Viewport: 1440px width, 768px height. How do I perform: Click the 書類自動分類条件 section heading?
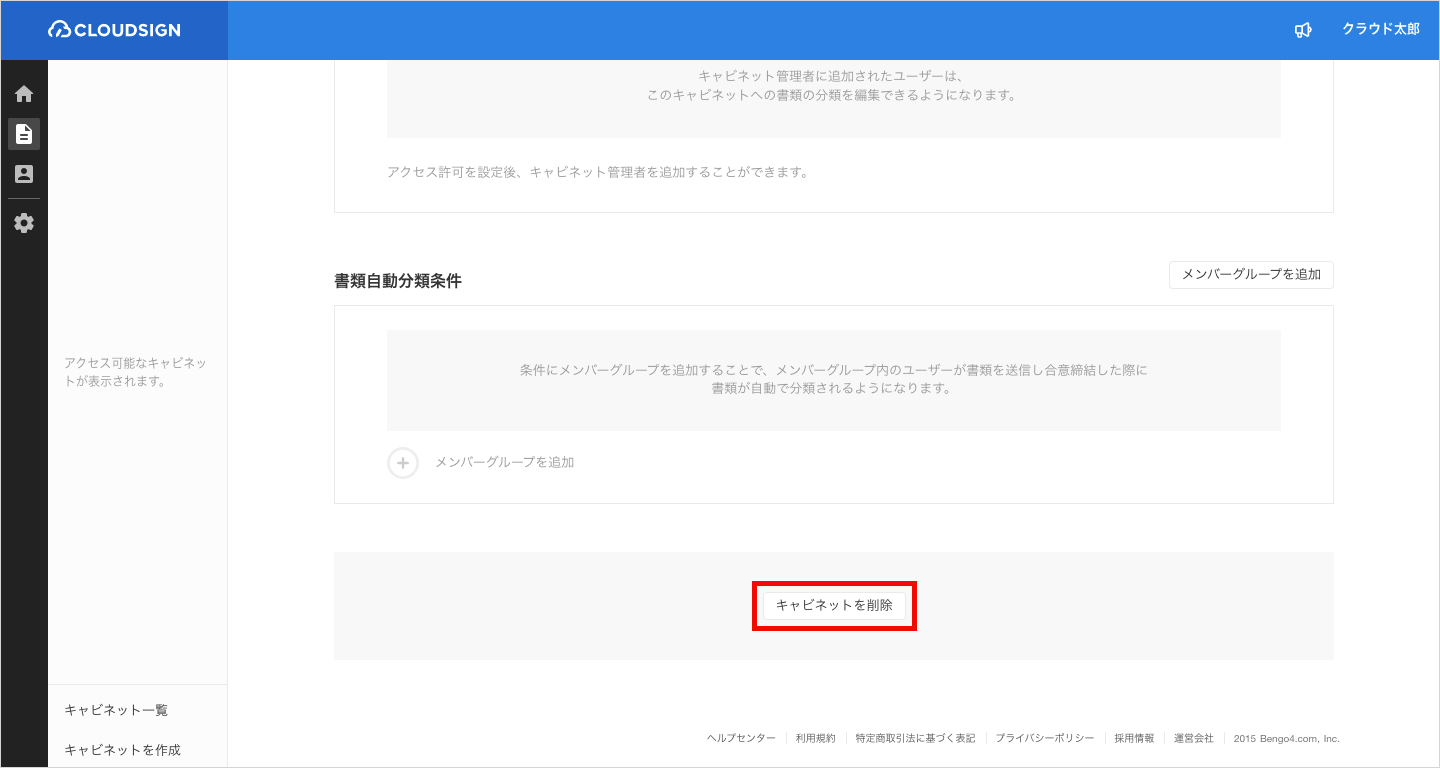pos(398,281)
